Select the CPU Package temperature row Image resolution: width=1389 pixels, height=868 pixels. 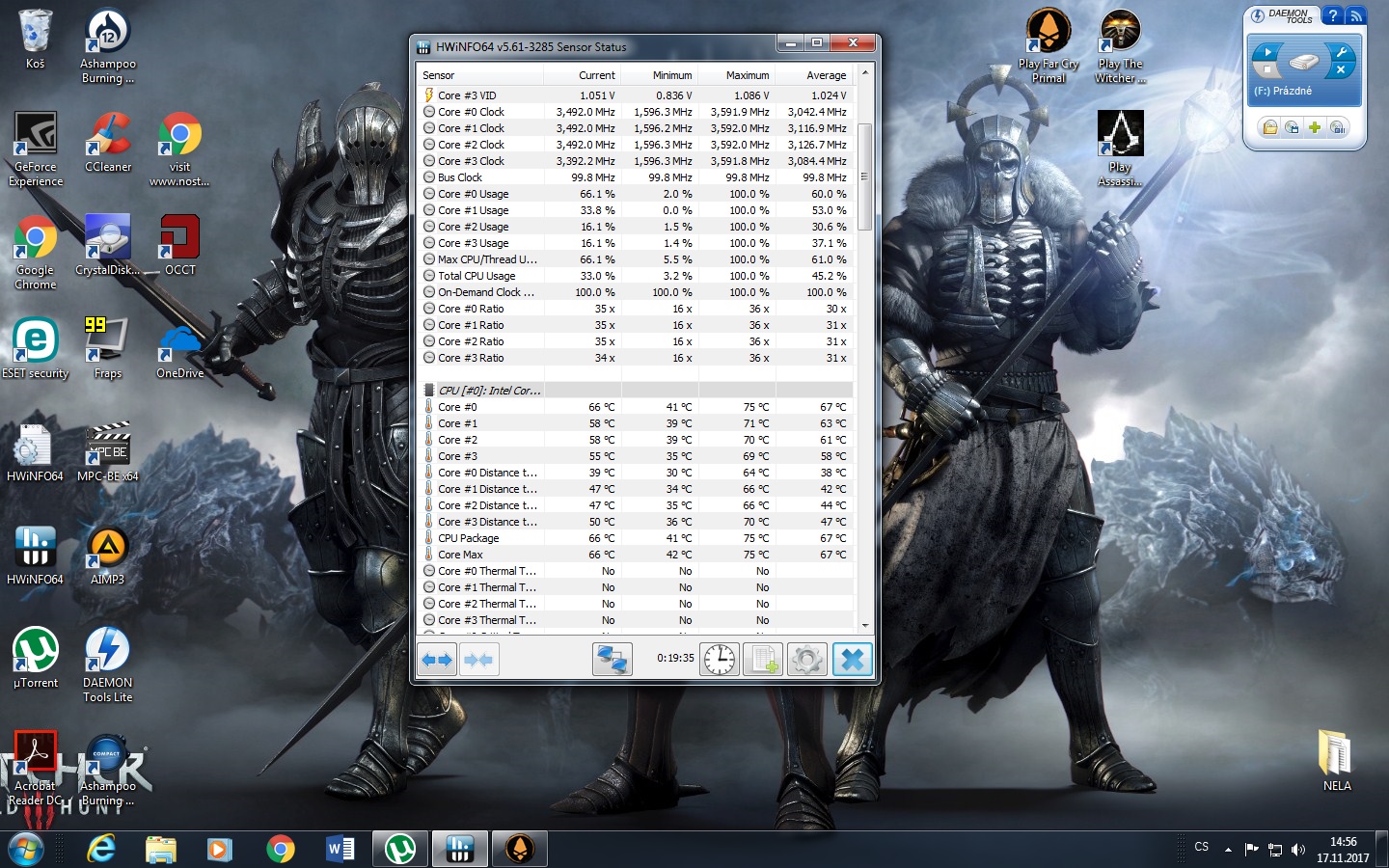click(x=636, y=538)
